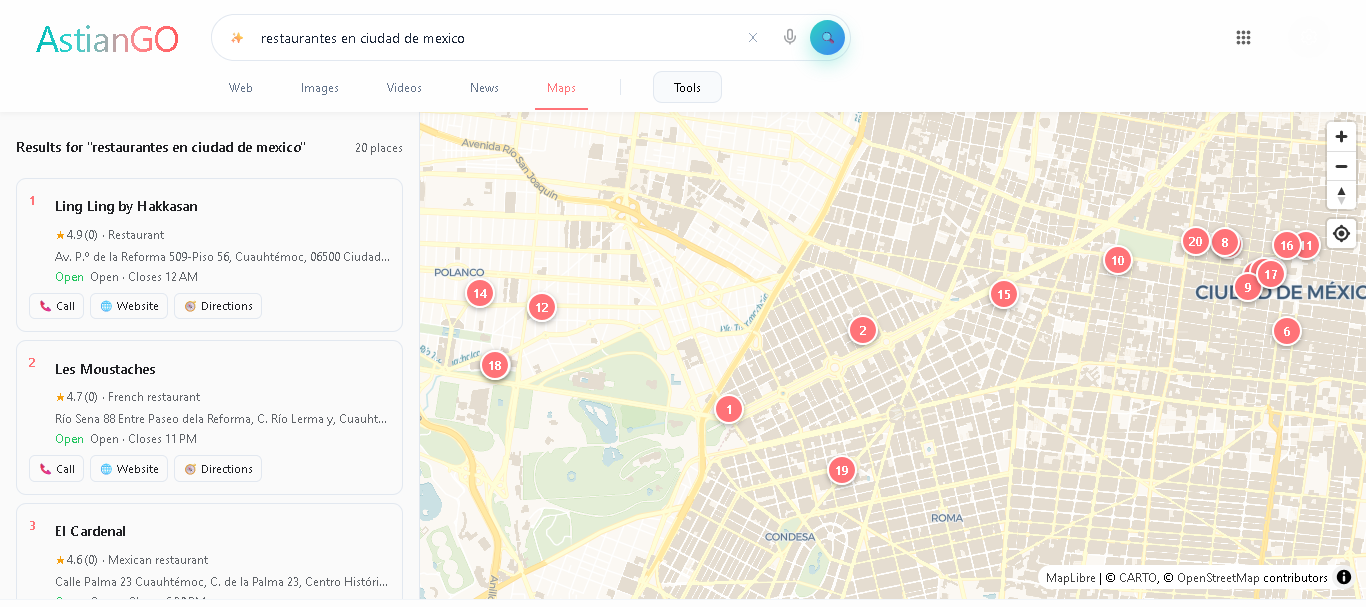This screenshot has height=607, width=1366.
Task: Select map marker number 12
Action: (x=541, y=307)
